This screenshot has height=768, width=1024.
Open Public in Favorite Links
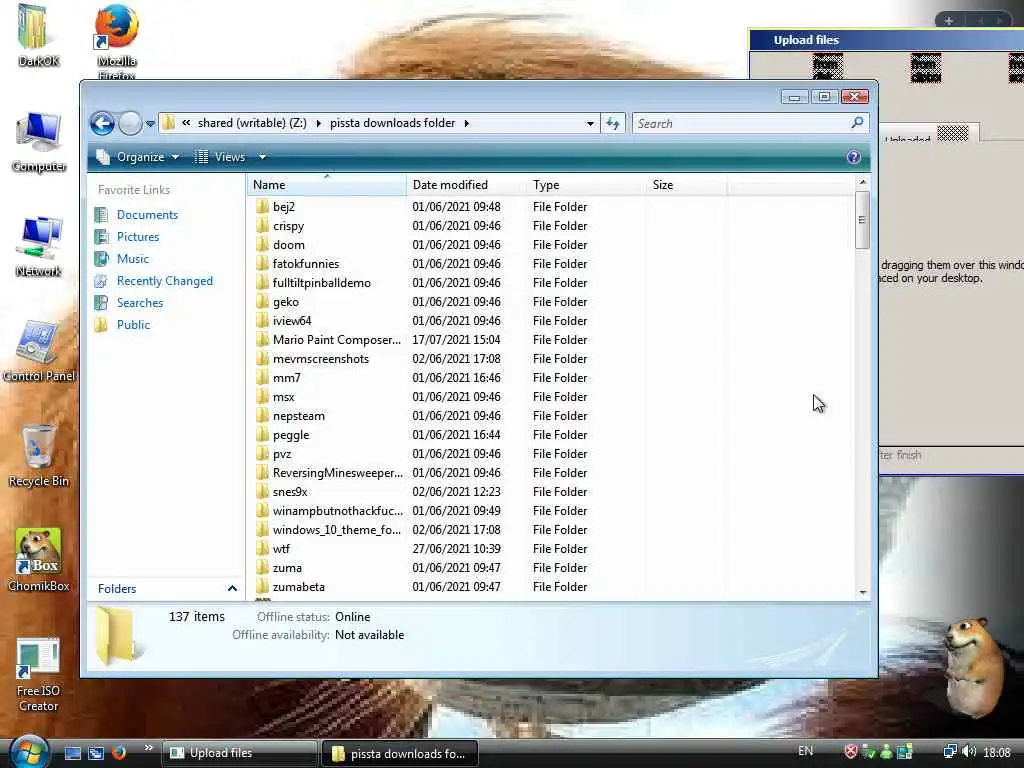[x=133, y=325]
